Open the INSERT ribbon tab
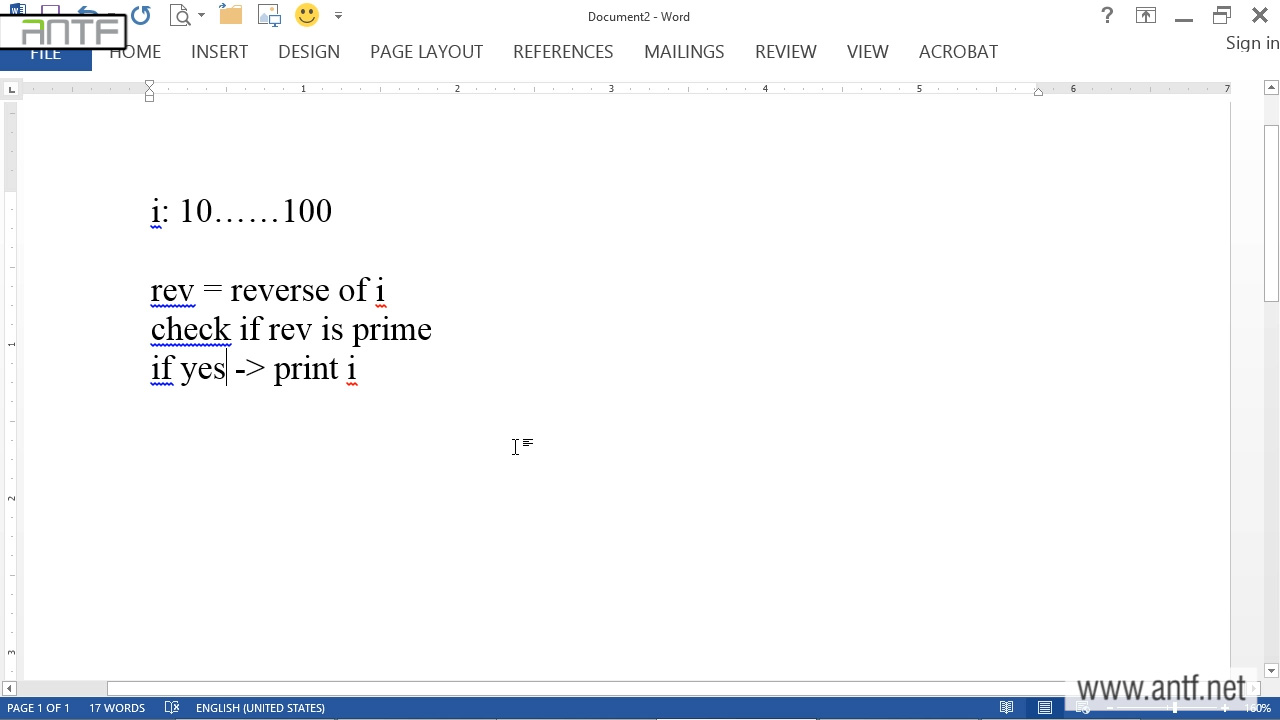 point(219,52)
